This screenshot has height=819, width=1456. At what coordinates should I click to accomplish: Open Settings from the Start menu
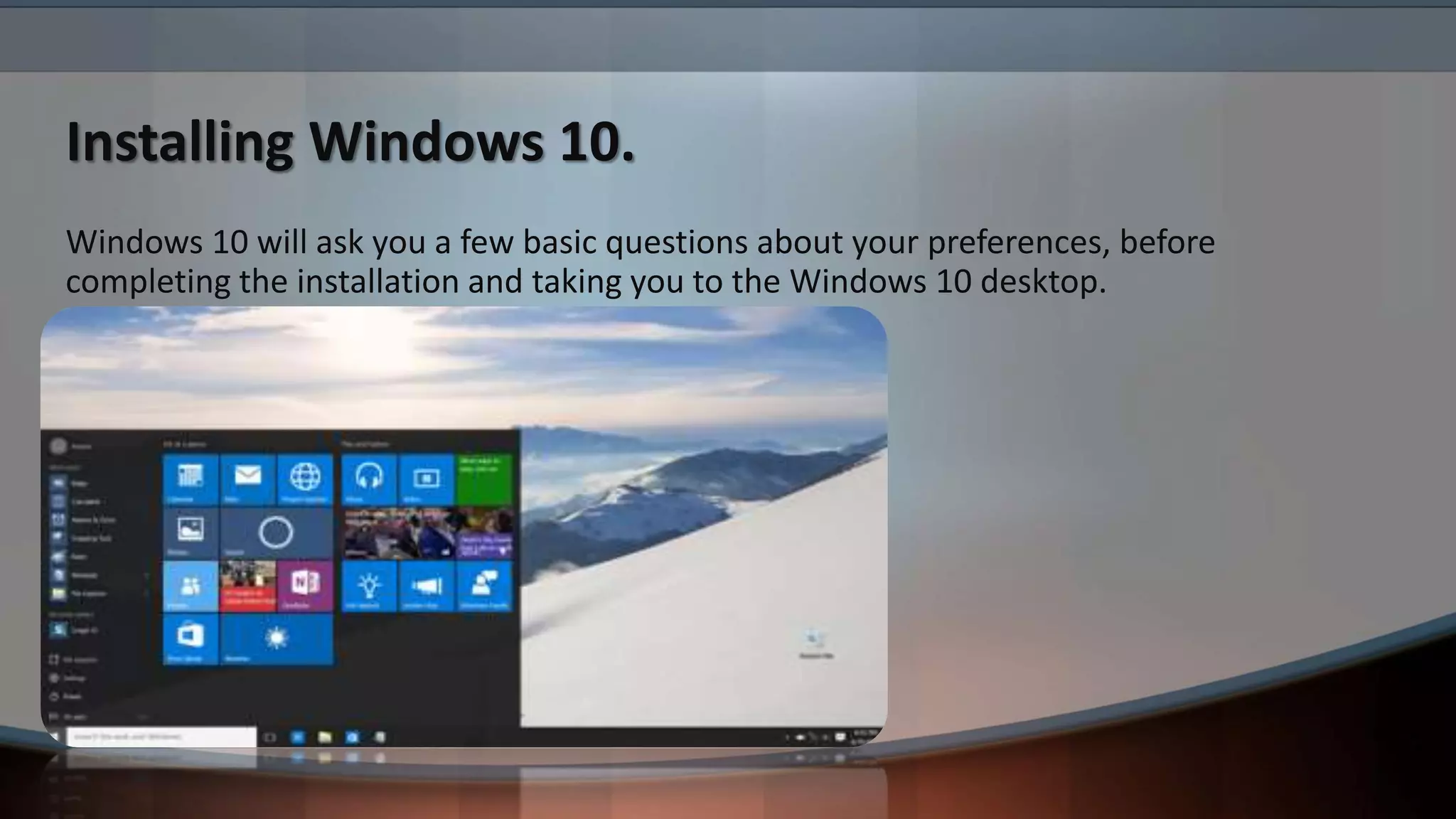point(68,678)
